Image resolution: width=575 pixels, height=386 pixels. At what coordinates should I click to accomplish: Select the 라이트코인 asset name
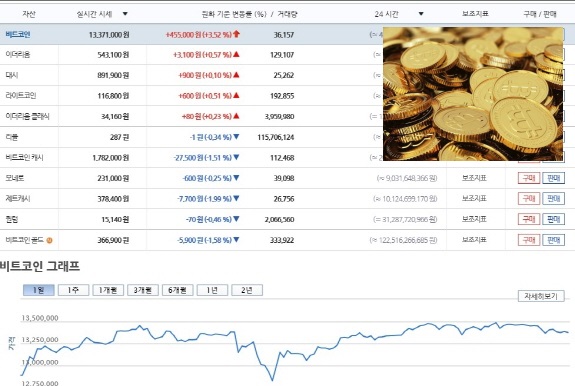point(21,96)
